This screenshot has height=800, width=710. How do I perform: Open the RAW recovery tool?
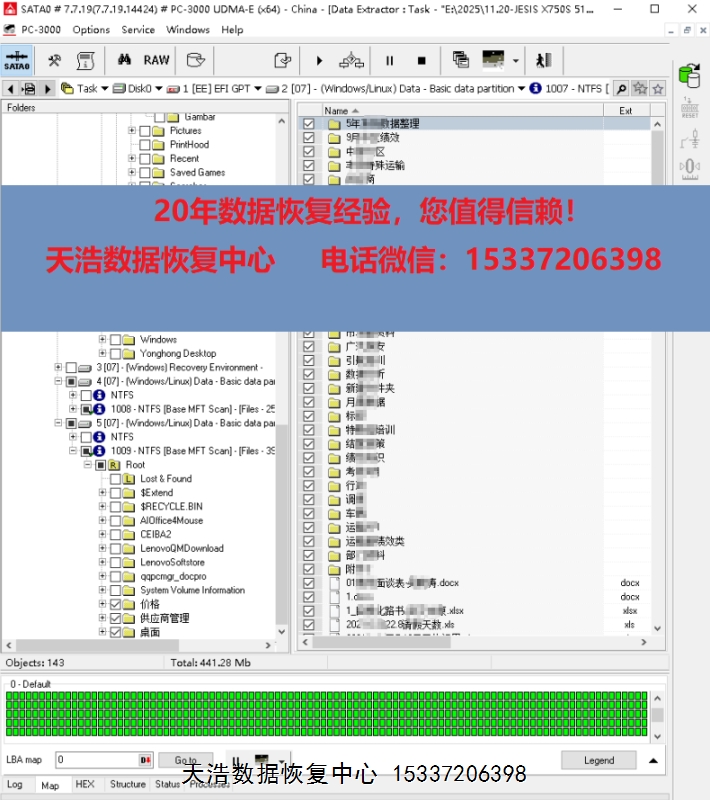[x=156, y=60]
